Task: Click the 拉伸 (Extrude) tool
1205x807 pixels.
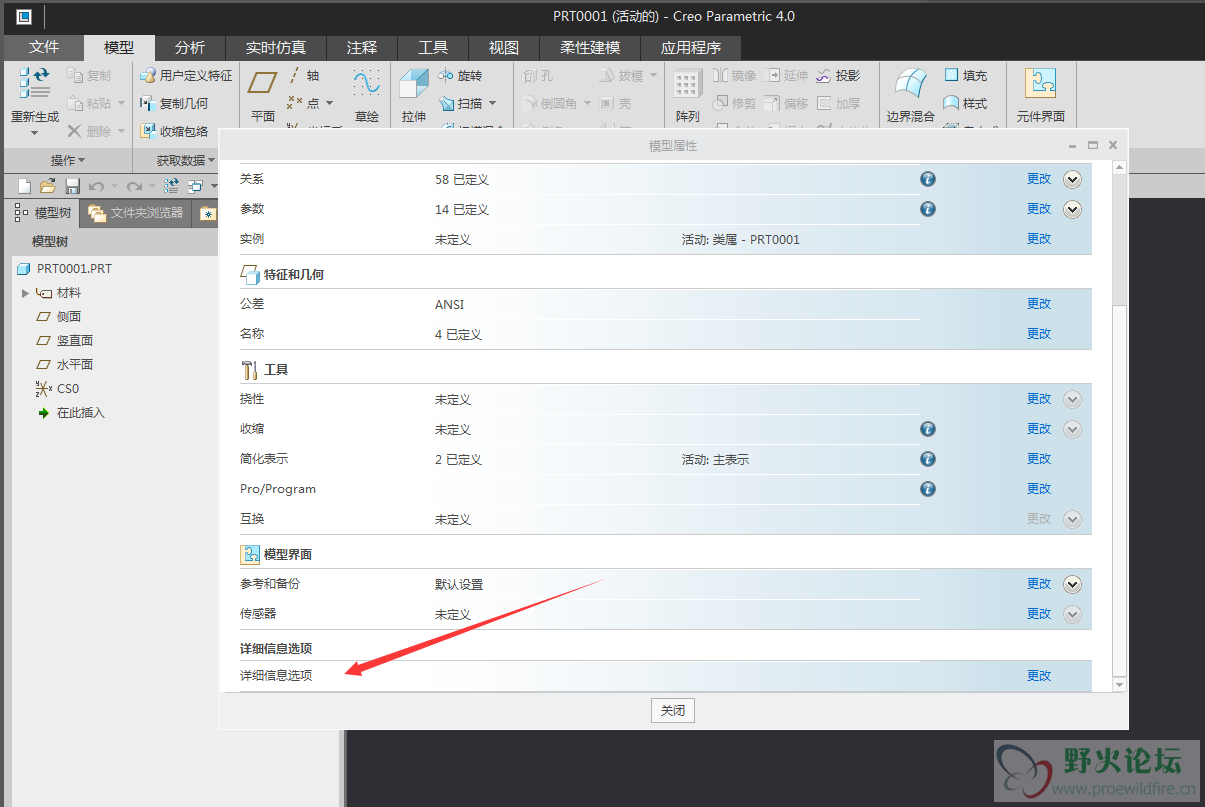Action: (414, 97)
